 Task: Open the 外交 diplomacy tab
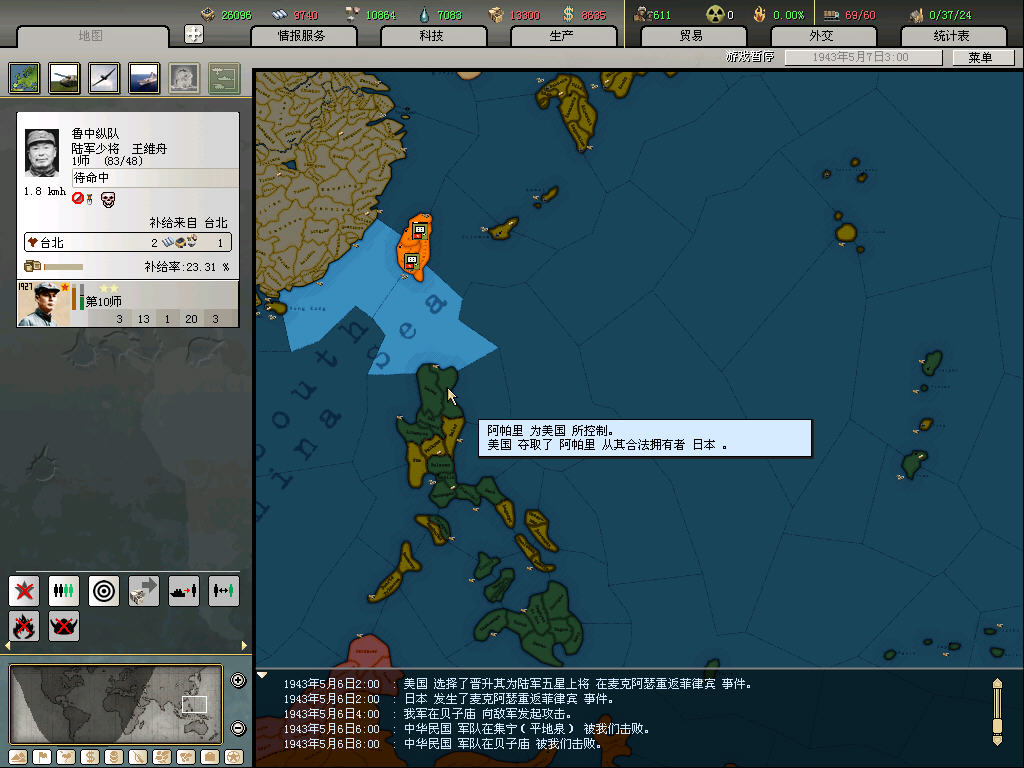[824, 36]
